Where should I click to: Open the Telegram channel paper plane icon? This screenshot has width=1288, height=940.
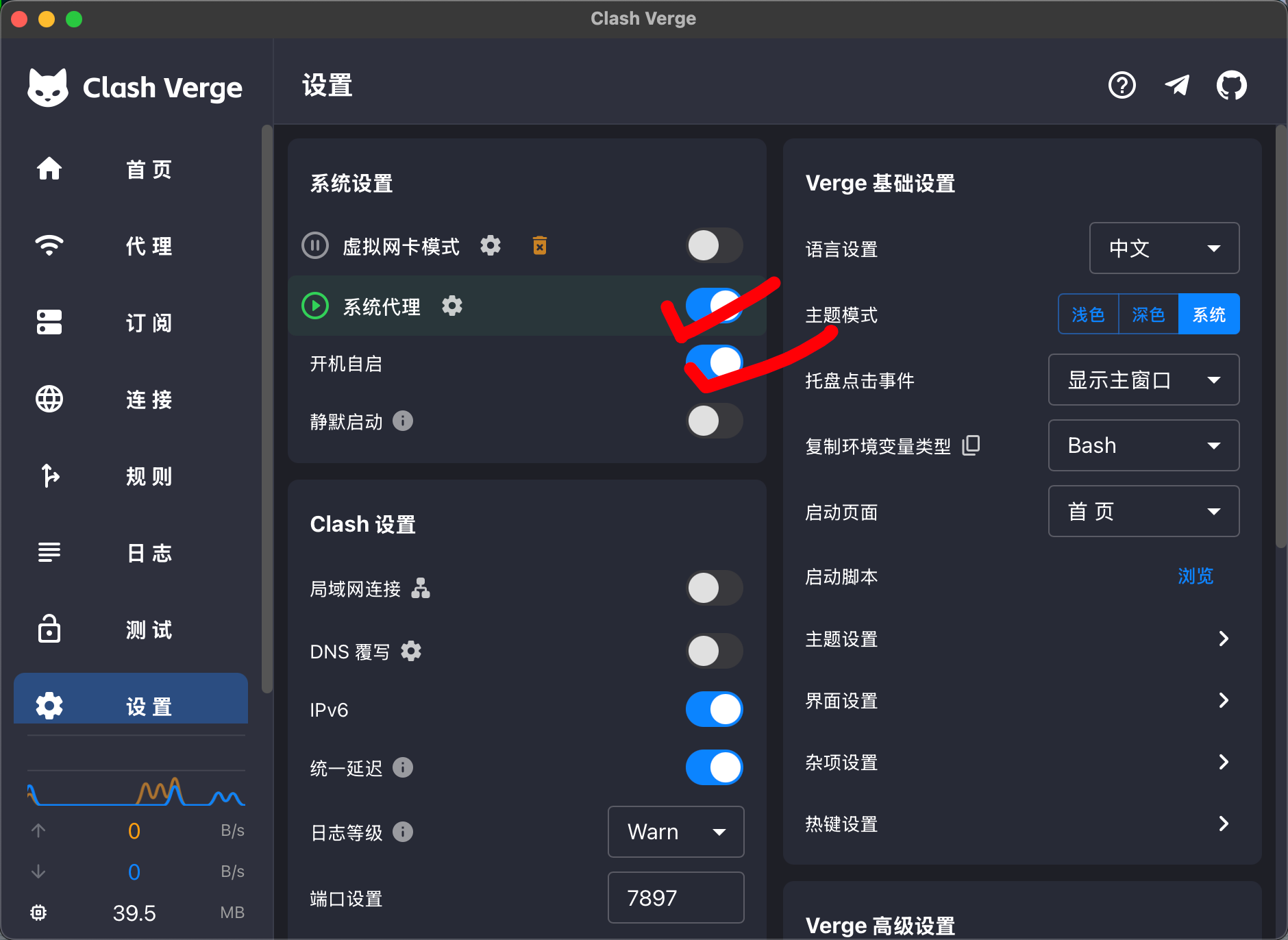coord(1177,86)
